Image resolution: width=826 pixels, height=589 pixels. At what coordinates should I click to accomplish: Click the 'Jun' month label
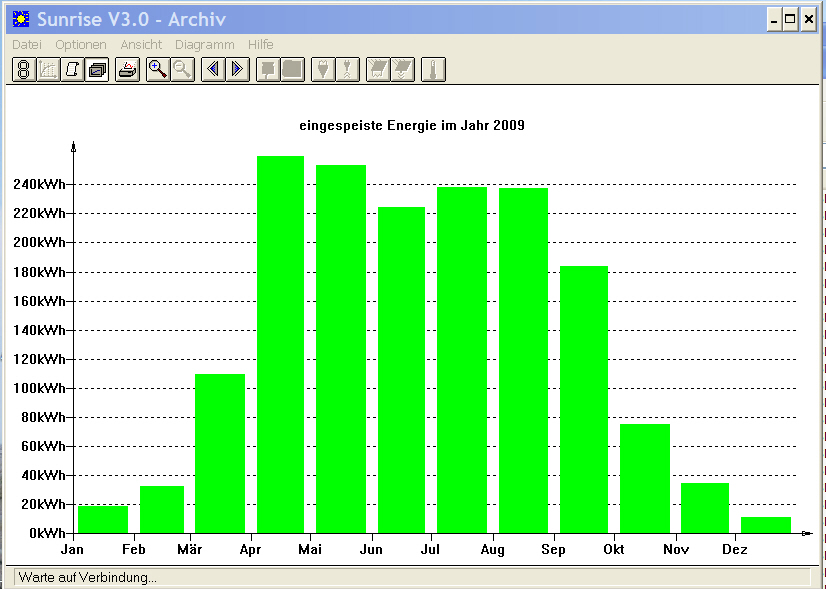(371, 549)
